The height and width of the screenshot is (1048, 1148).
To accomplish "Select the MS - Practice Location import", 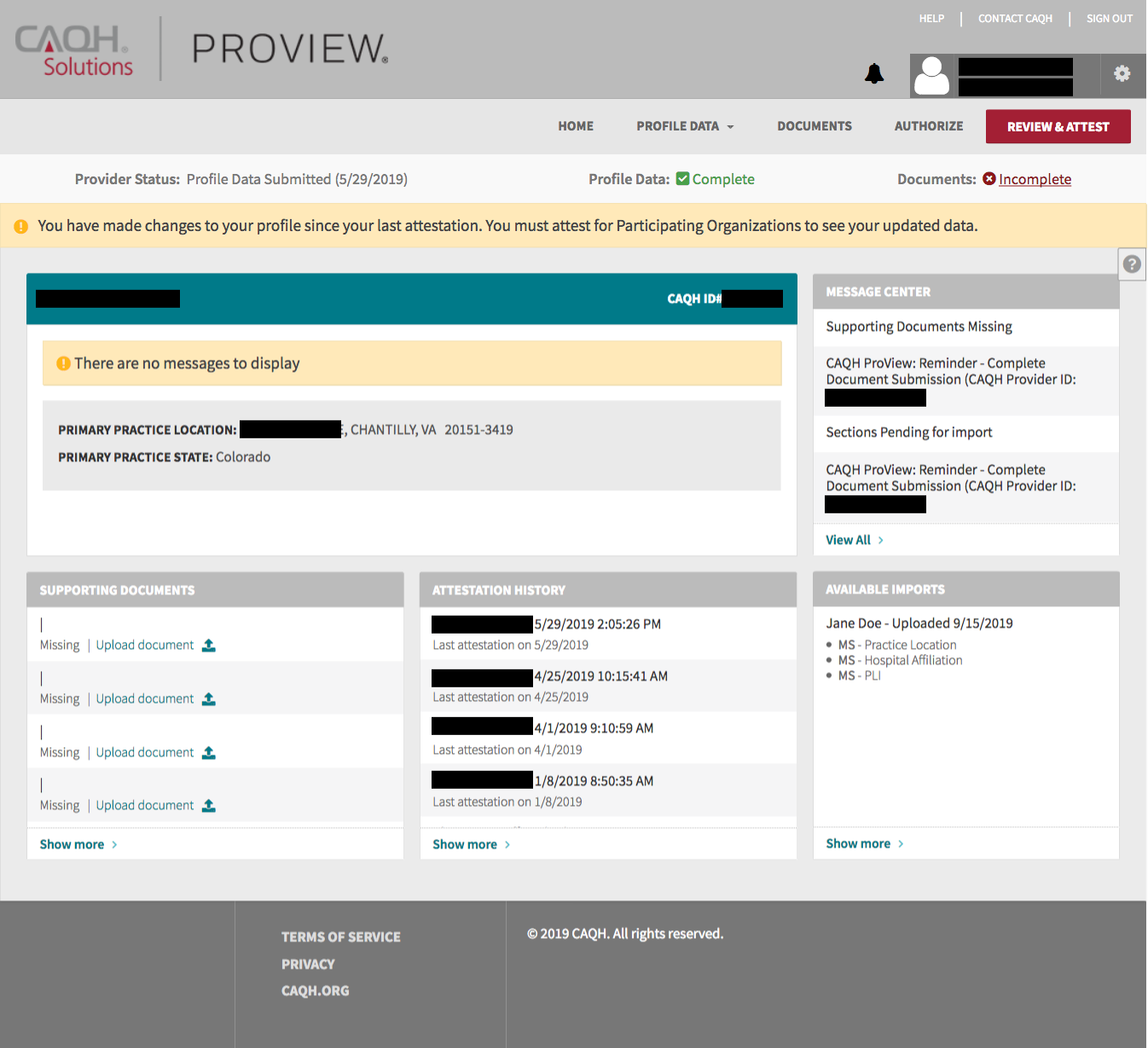I will coord(897,646).
